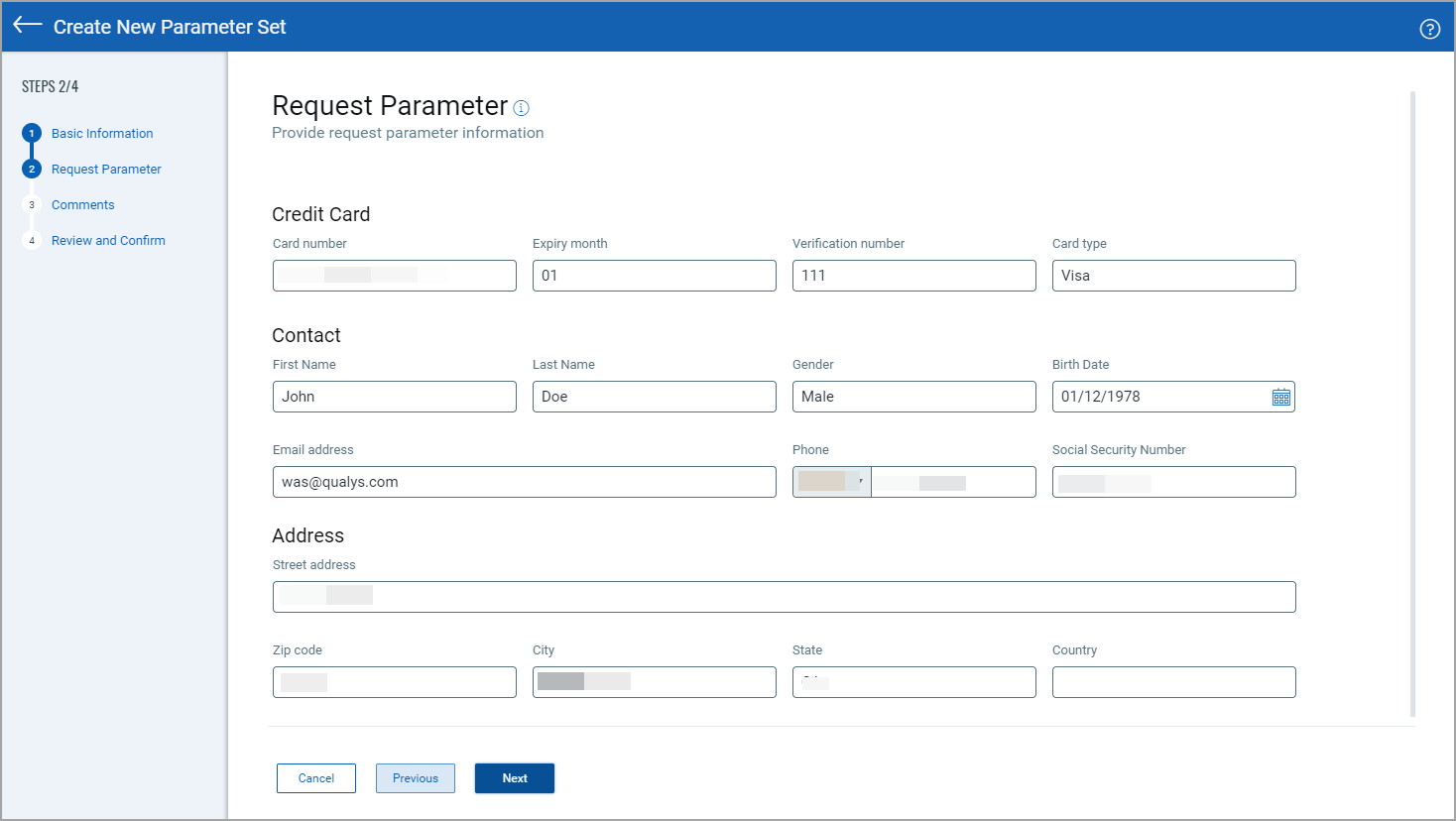
Task: Select the Expiry month field
Action: click(654, 276)
